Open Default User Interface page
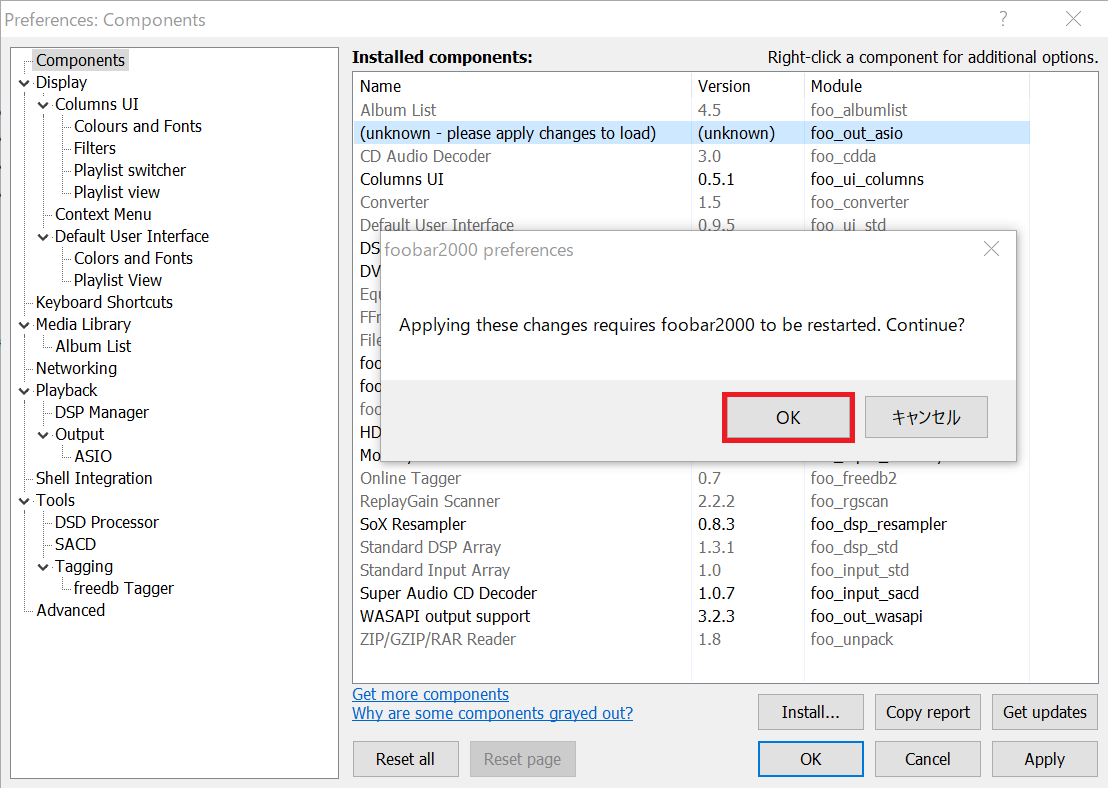Viewport: 1108px width, 788px height. 132,235
